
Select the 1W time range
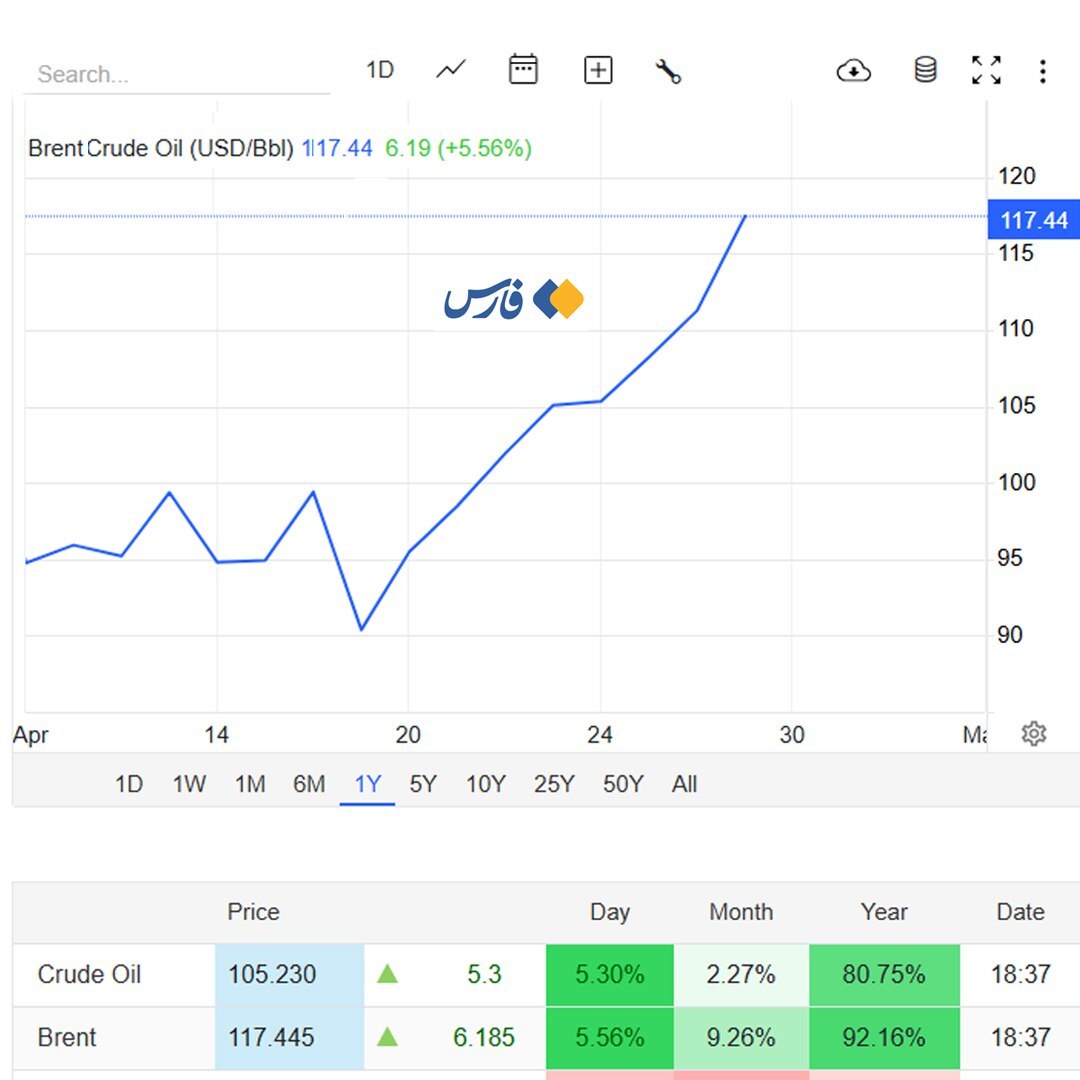tap(189, 784)
